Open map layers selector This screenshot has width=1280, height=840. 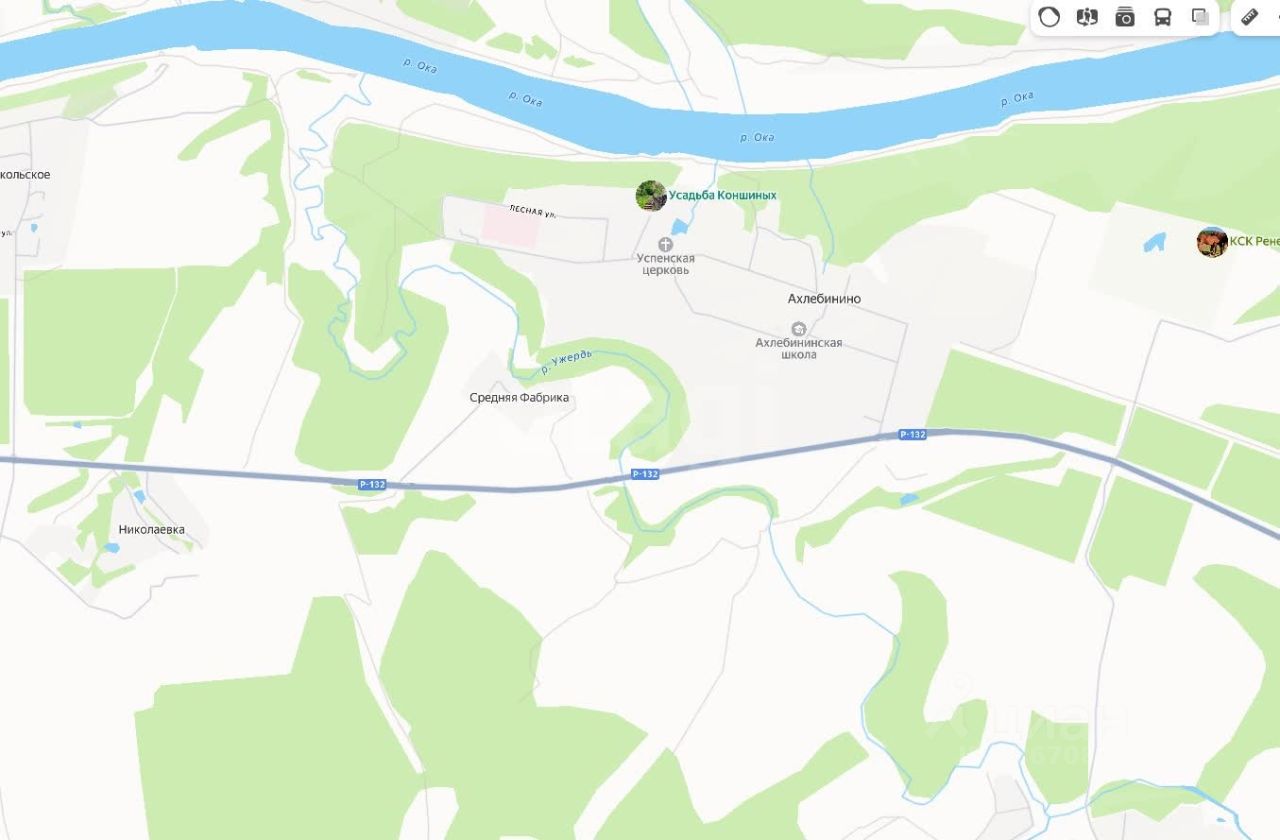click(1200, 17)
